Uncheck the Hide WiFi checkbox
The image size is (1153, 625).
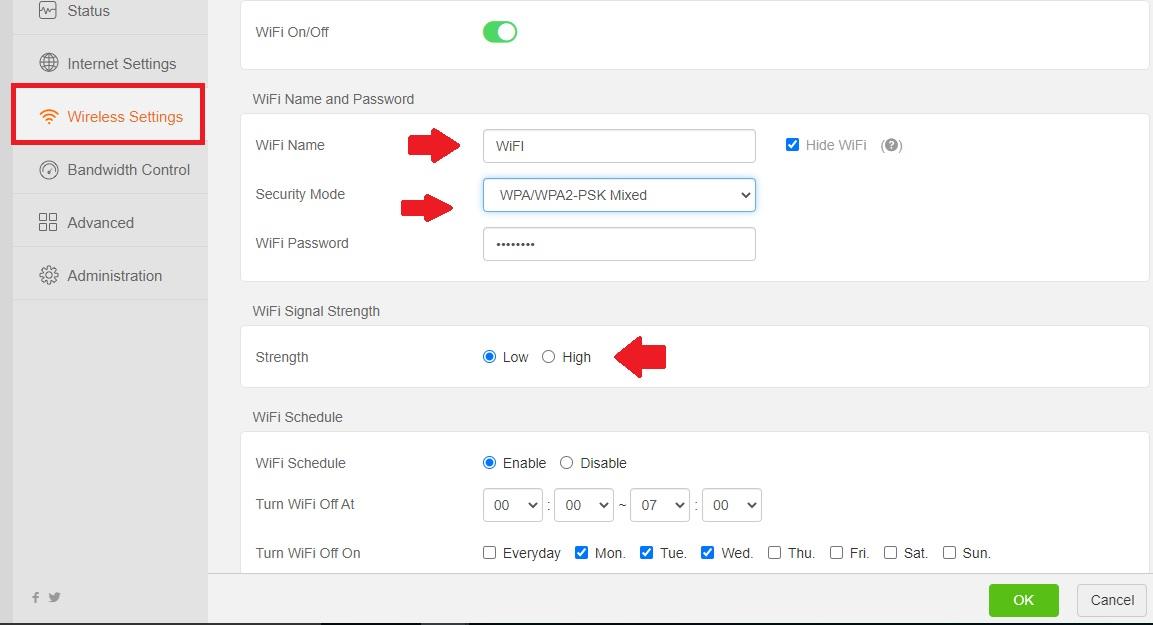[792, 145]
